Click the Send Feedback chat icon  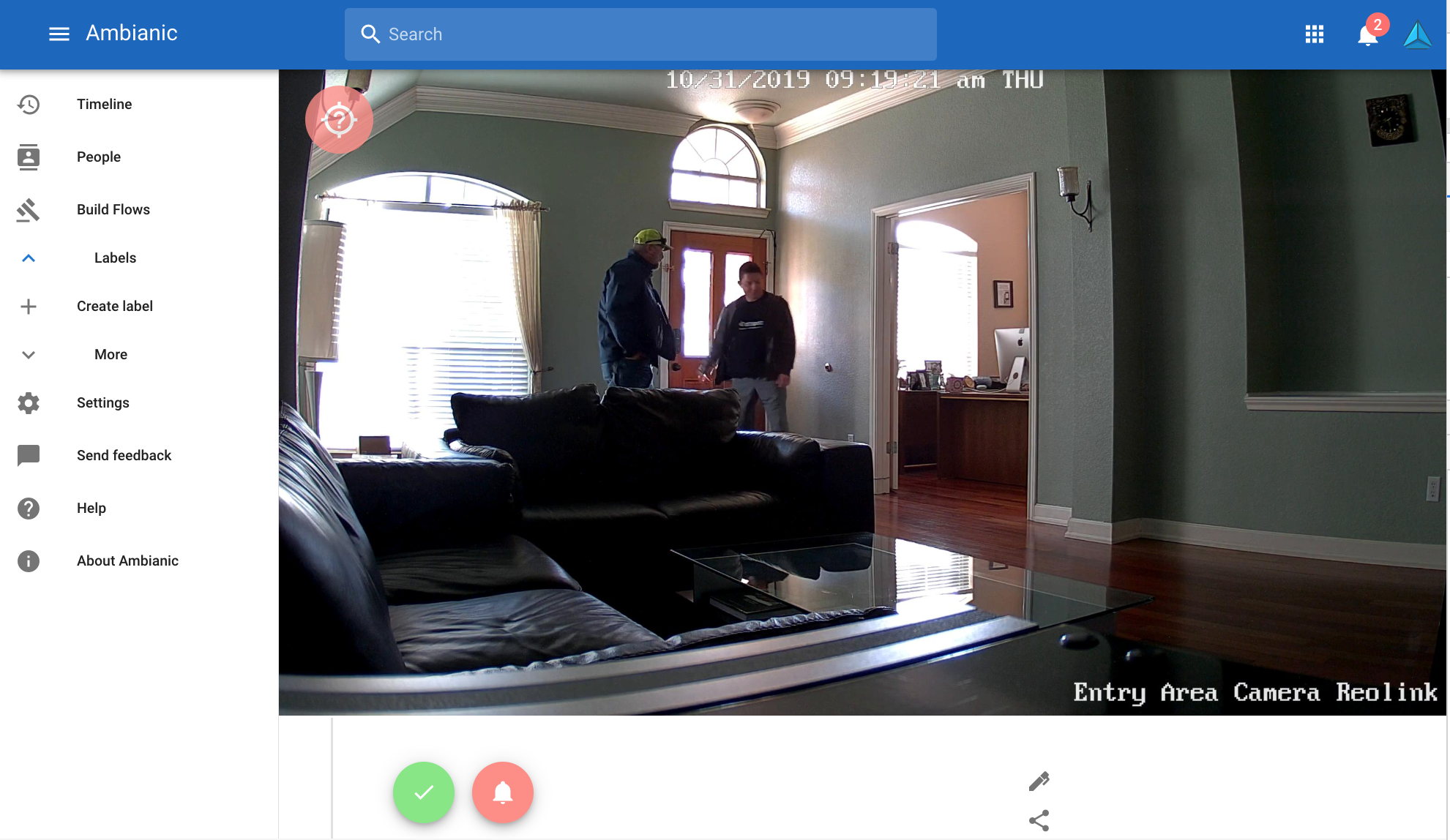[x=27, y=455]
